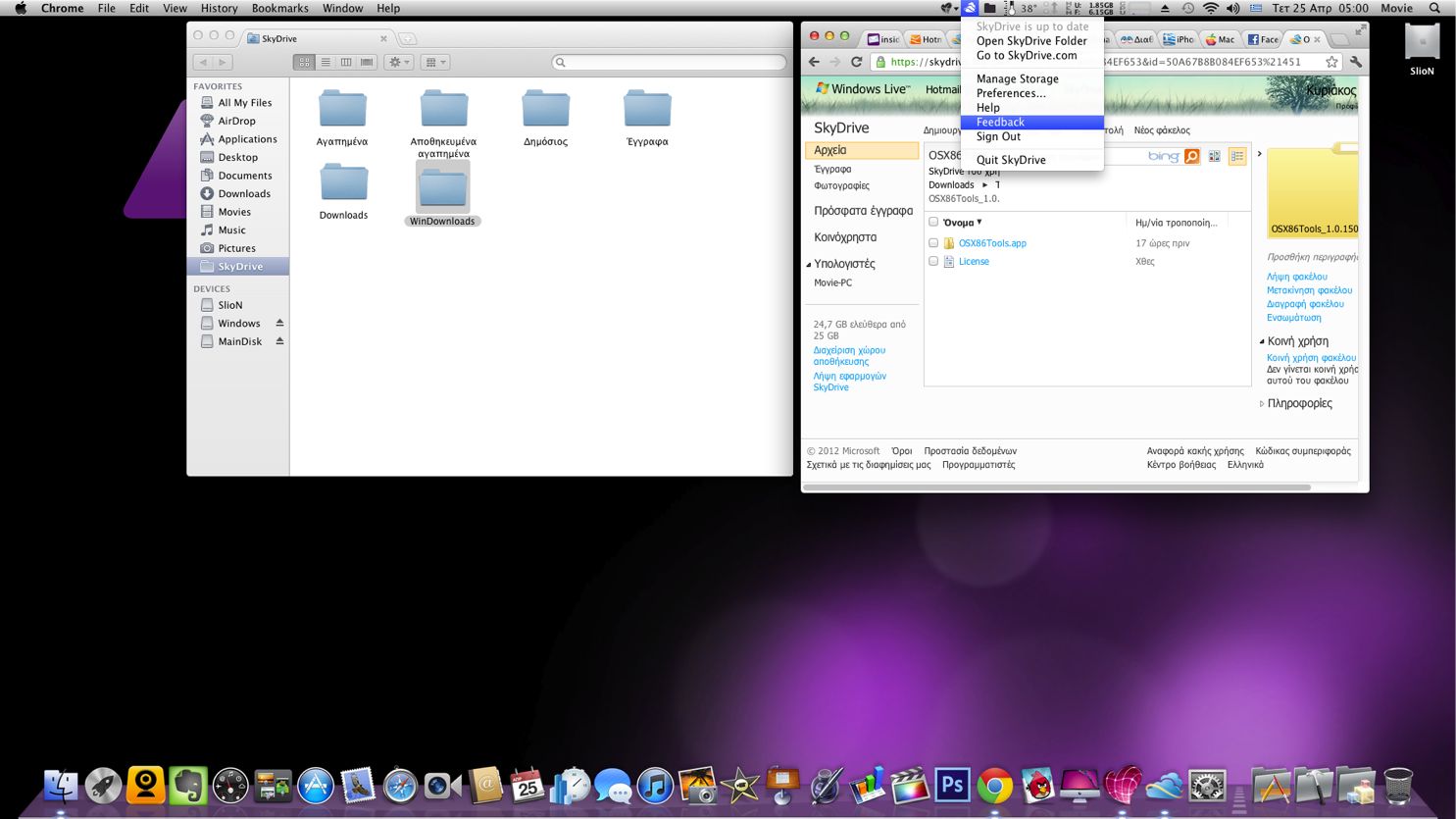
Task: Open the SkyDrive menu bar icon
Action: [x=969, y=8]
